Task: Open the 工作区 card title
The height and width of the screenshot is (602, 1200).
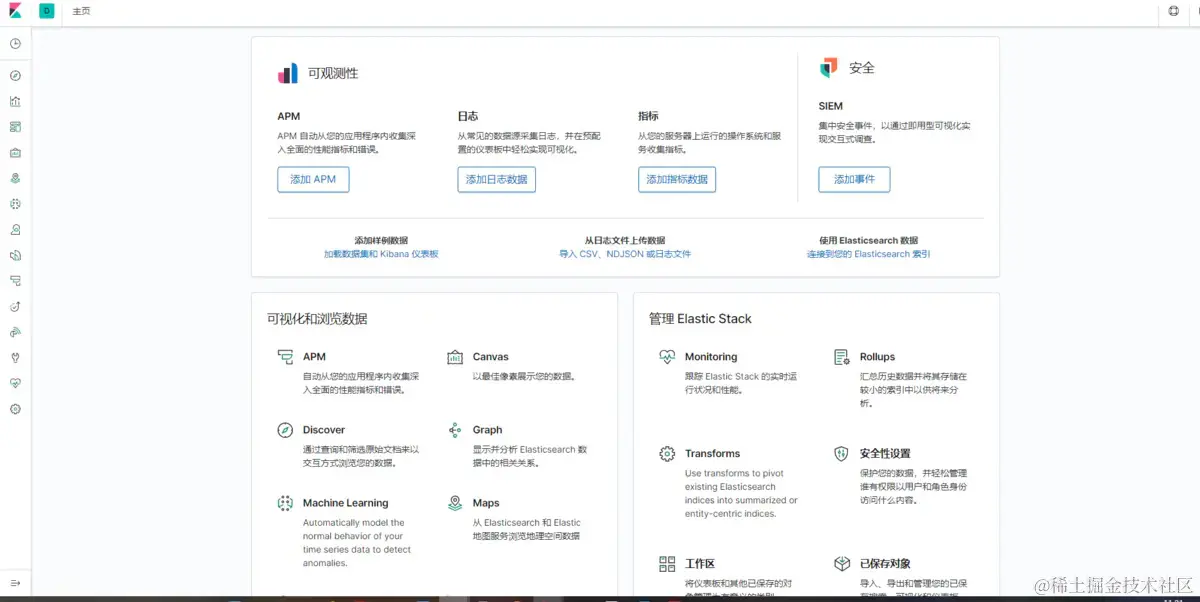Action: (x=698, y=564)
